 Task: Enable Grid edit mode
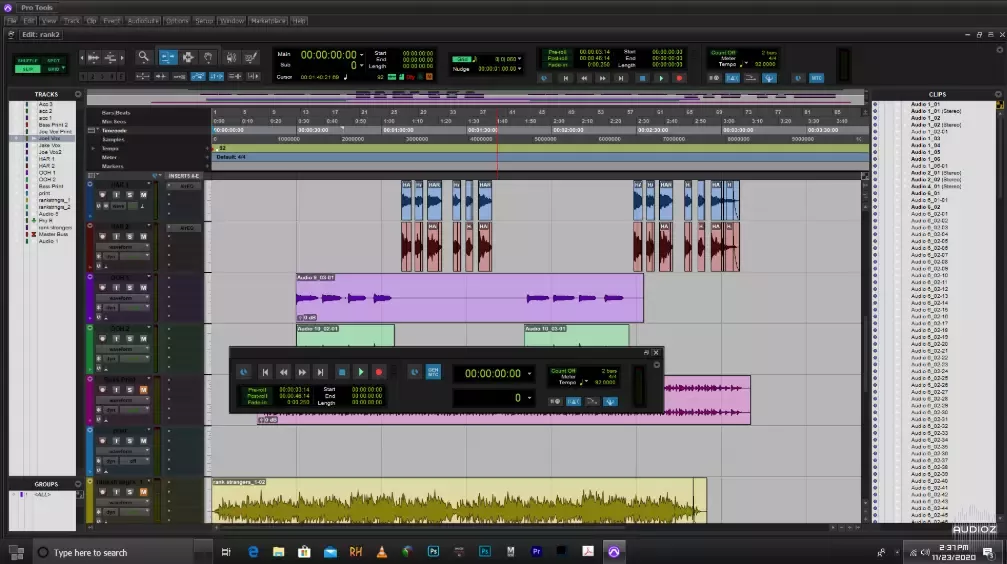[x=54, y=69]
